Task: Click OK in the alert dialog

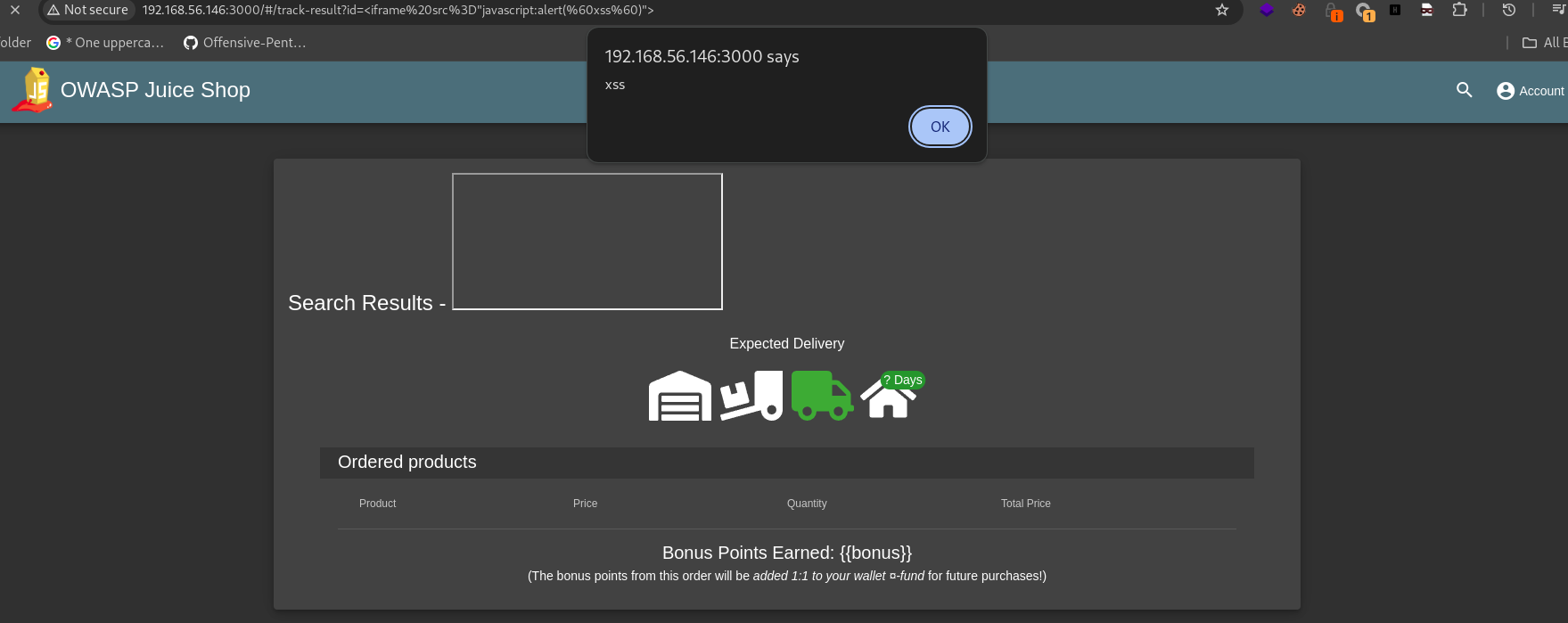Action: click(x=940, y=127)
